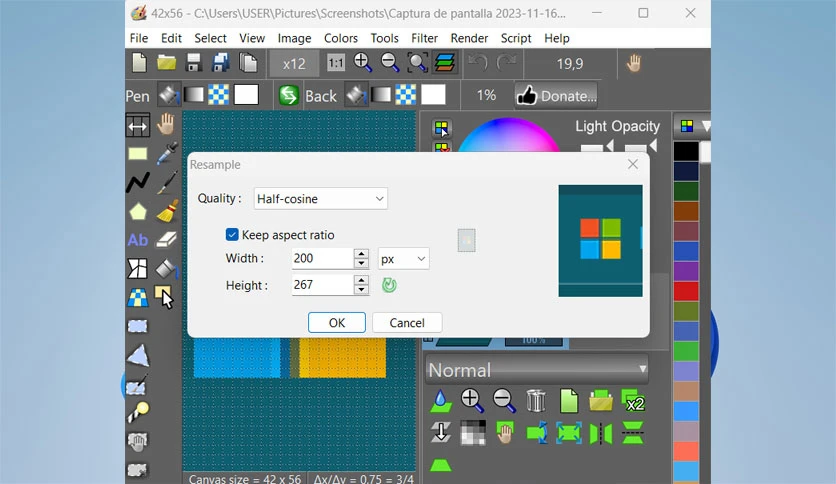Increase Width with up spinner
Viewport: 836px width, 484px height.
click(361, 254)
